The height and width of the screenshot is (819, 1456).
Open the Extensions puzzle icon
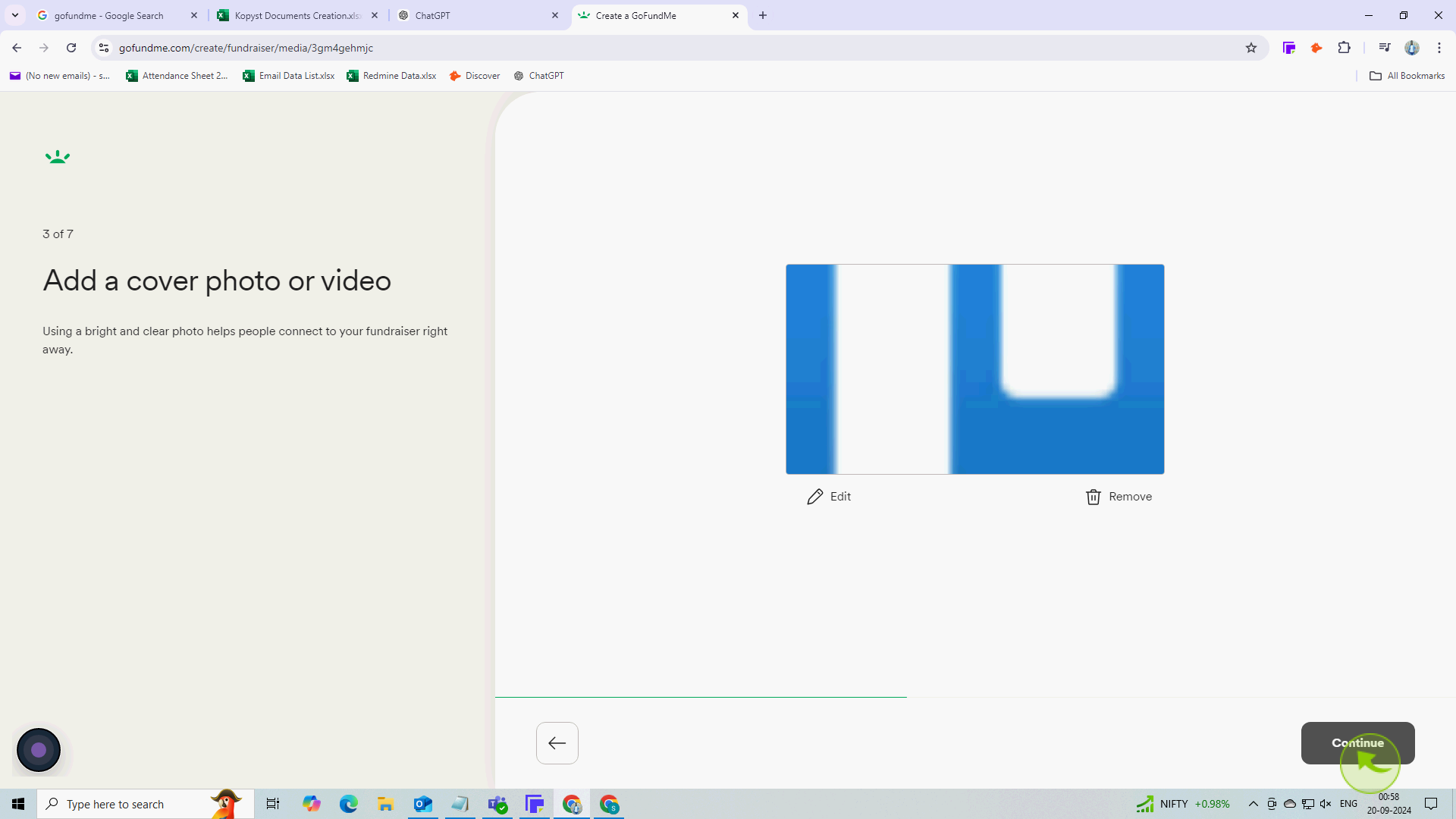coord(1345,48)
